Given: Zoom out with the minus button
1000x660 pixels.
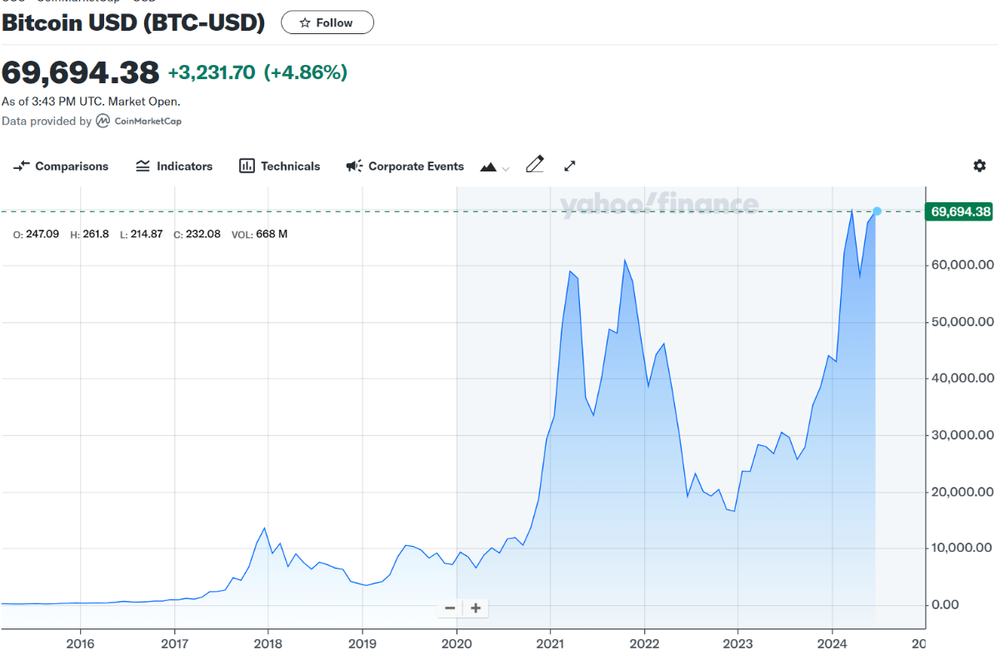Looking at the screenshot, I should click(450, 608).
